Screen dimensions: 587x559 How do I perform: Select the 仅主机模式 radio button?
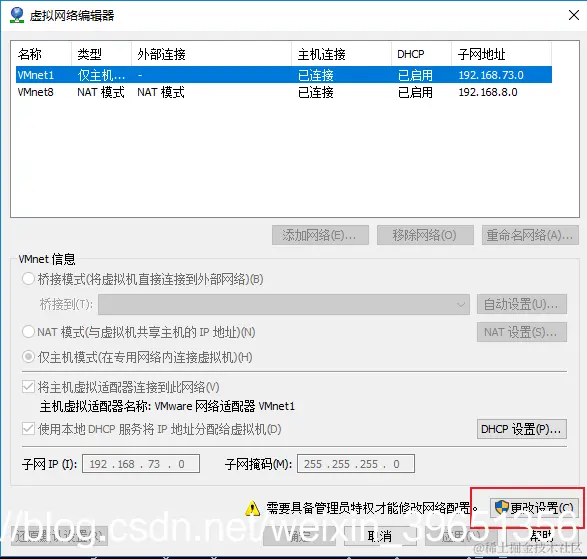pyautogui.click(x=28, y=357)
